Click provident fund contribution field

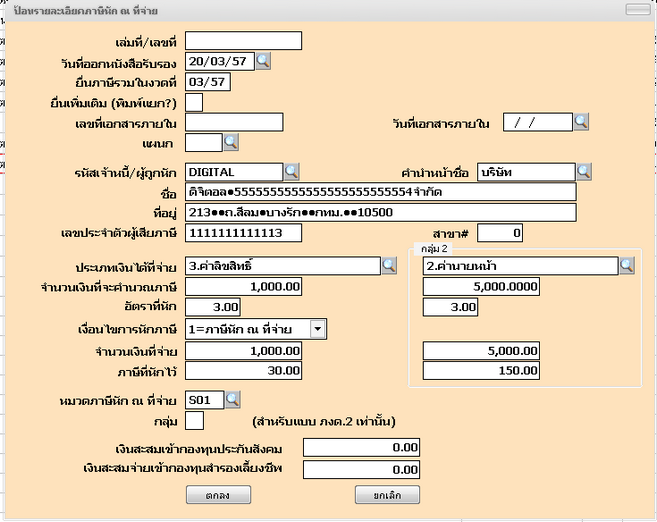click(x=362, y=470)
